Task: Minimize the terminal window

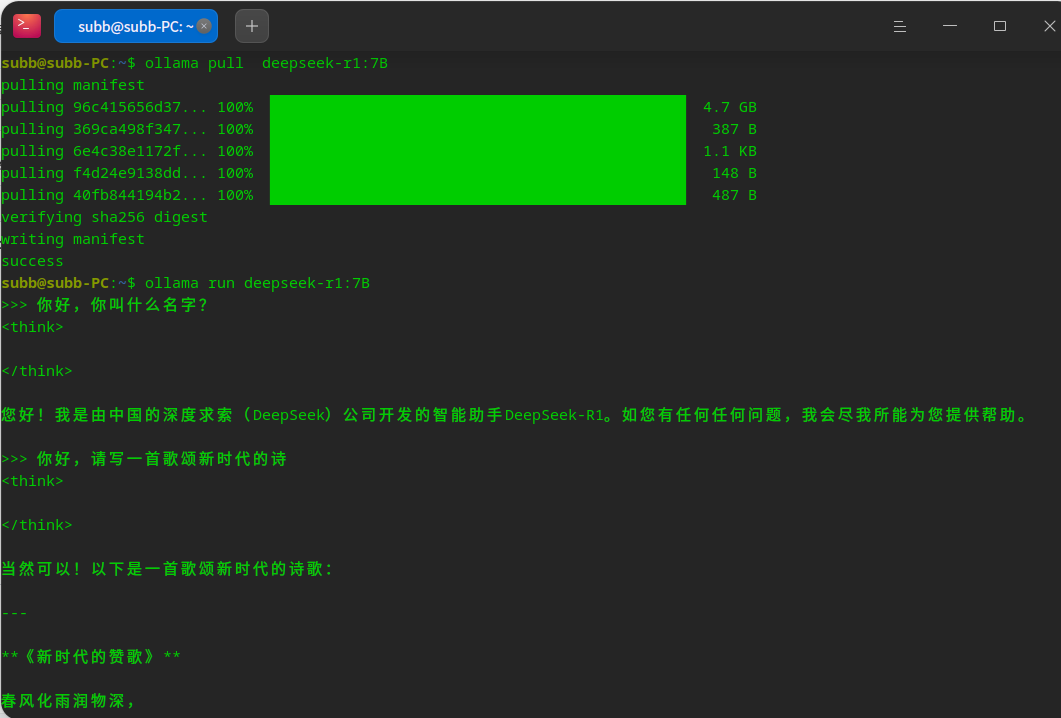Action: (x=950, y=27)
